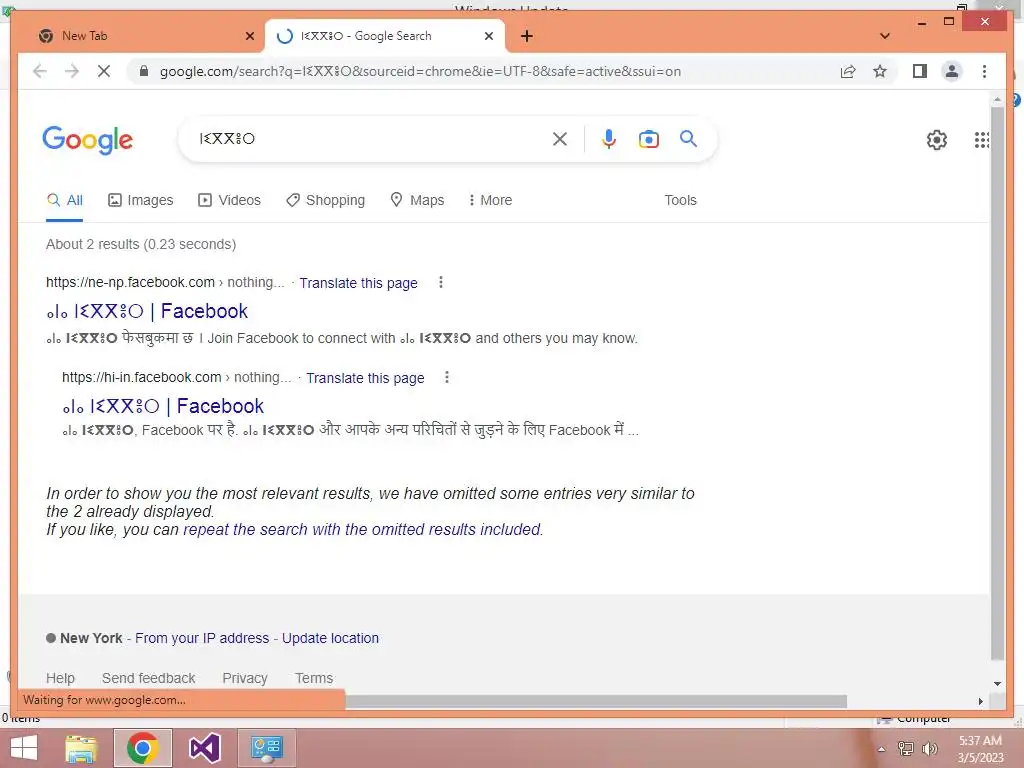Open Chrome three-dot menu

point(984,71)
